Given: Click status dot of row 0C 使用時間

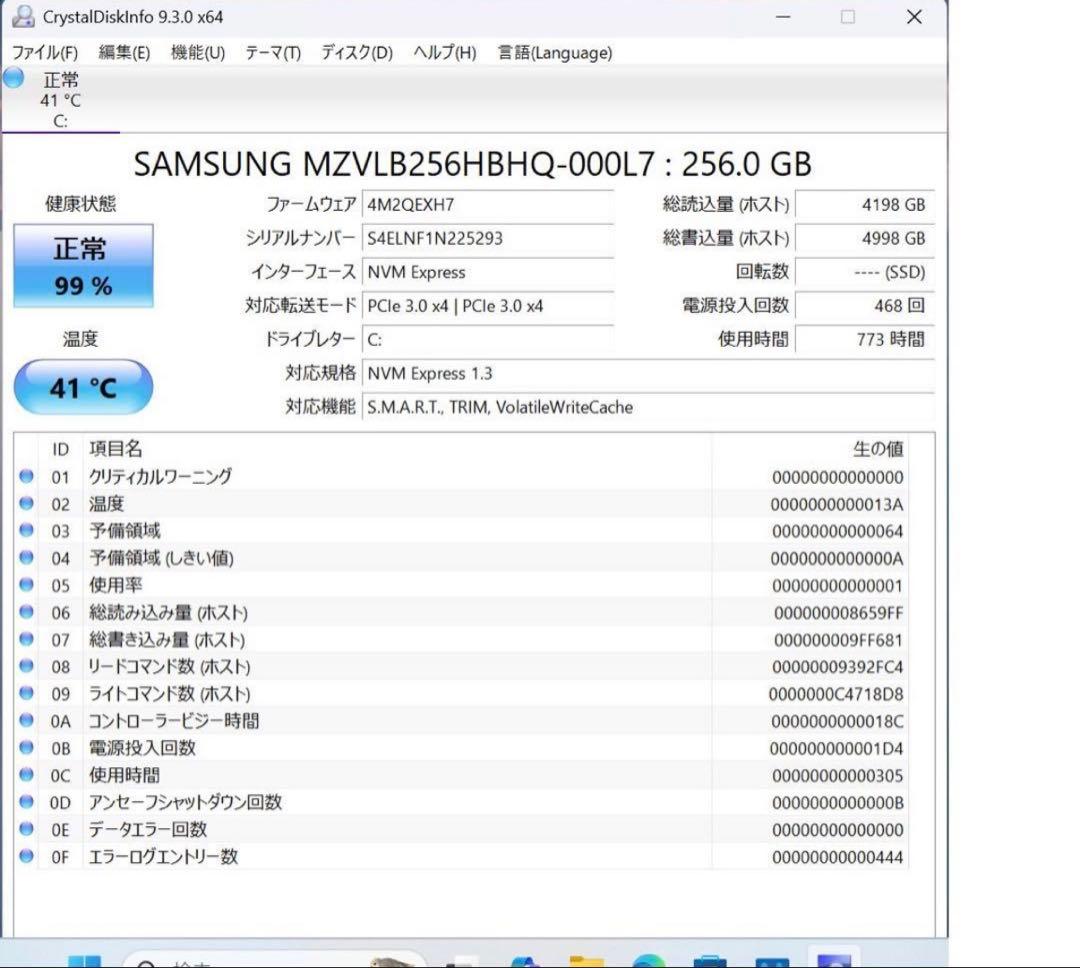Looking at the screenshot, I should 26,775.
